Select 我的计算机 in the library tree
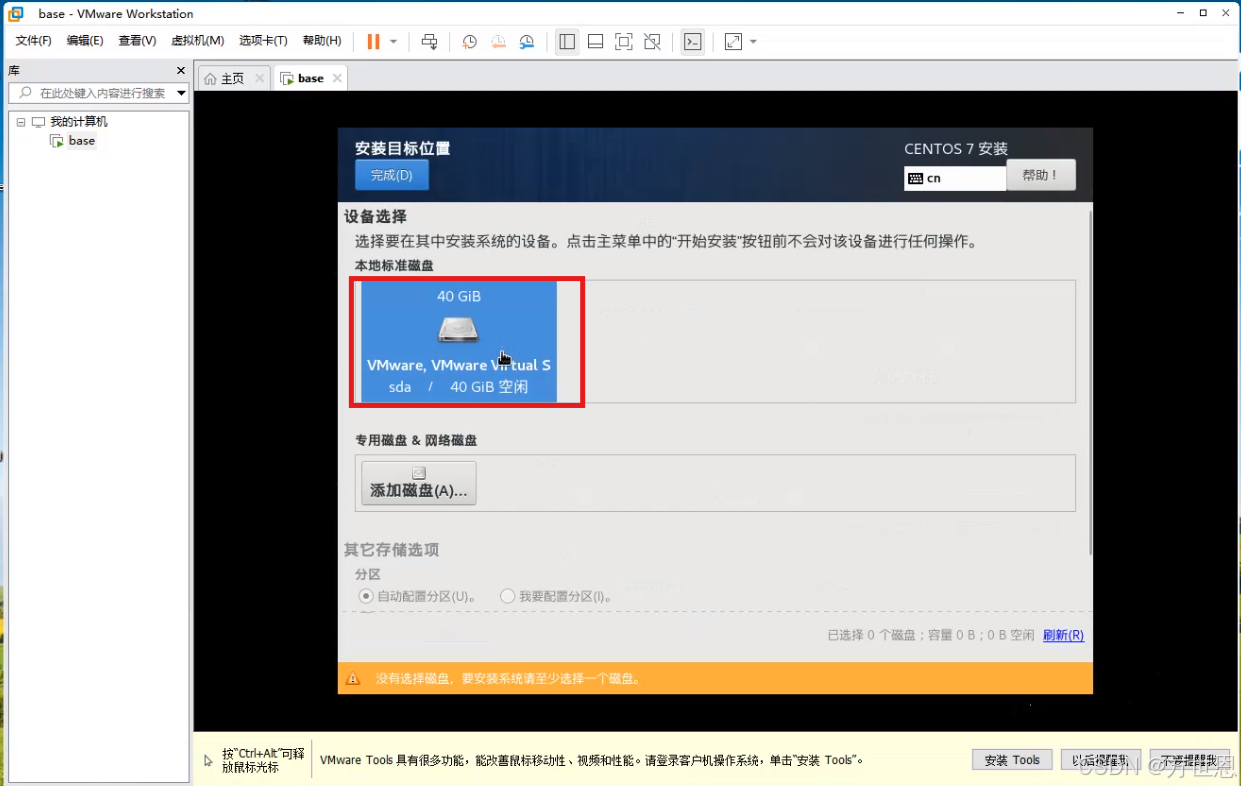This screenshot has width=1241, height=786. (x=79, y=122)
